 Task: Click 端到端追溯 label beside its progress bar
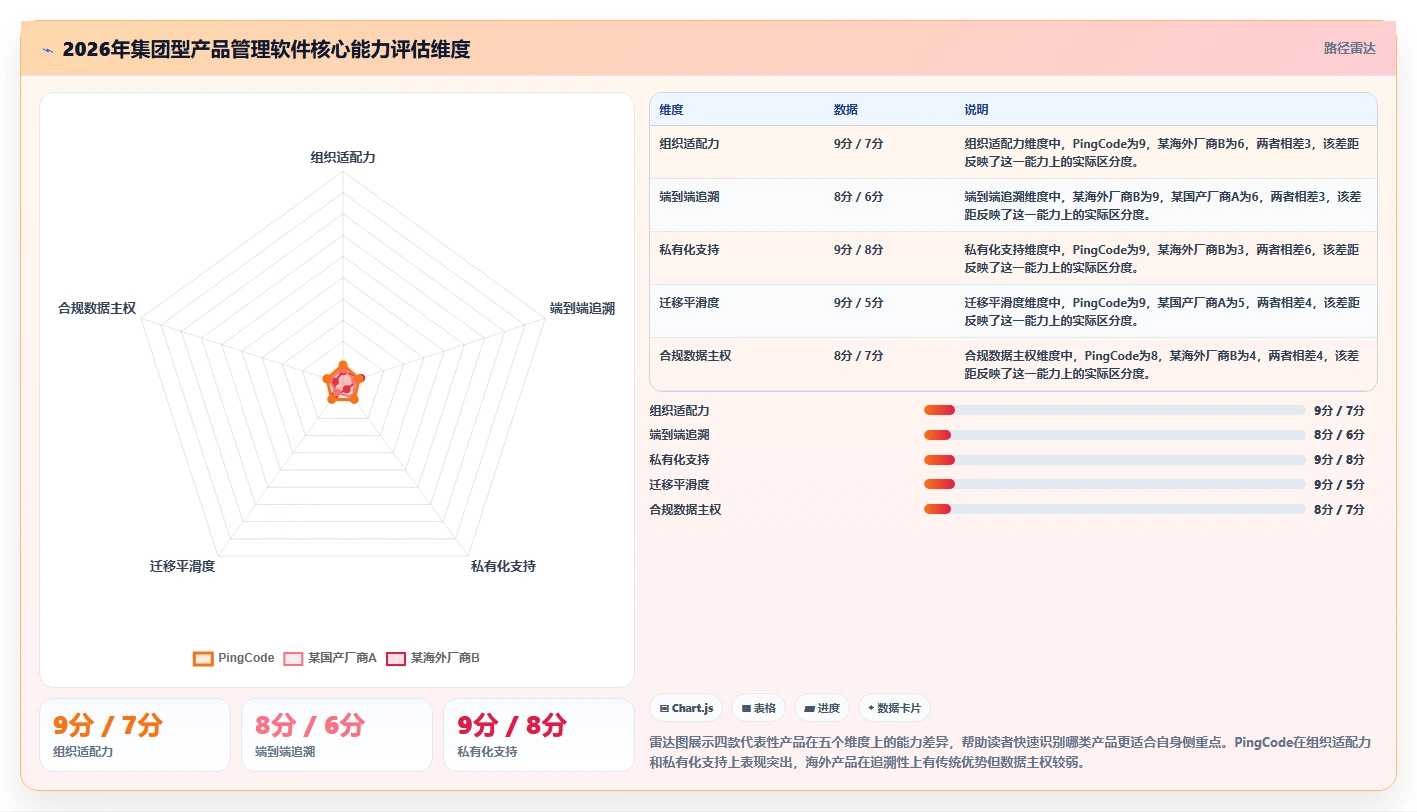(x=680, y=435)
